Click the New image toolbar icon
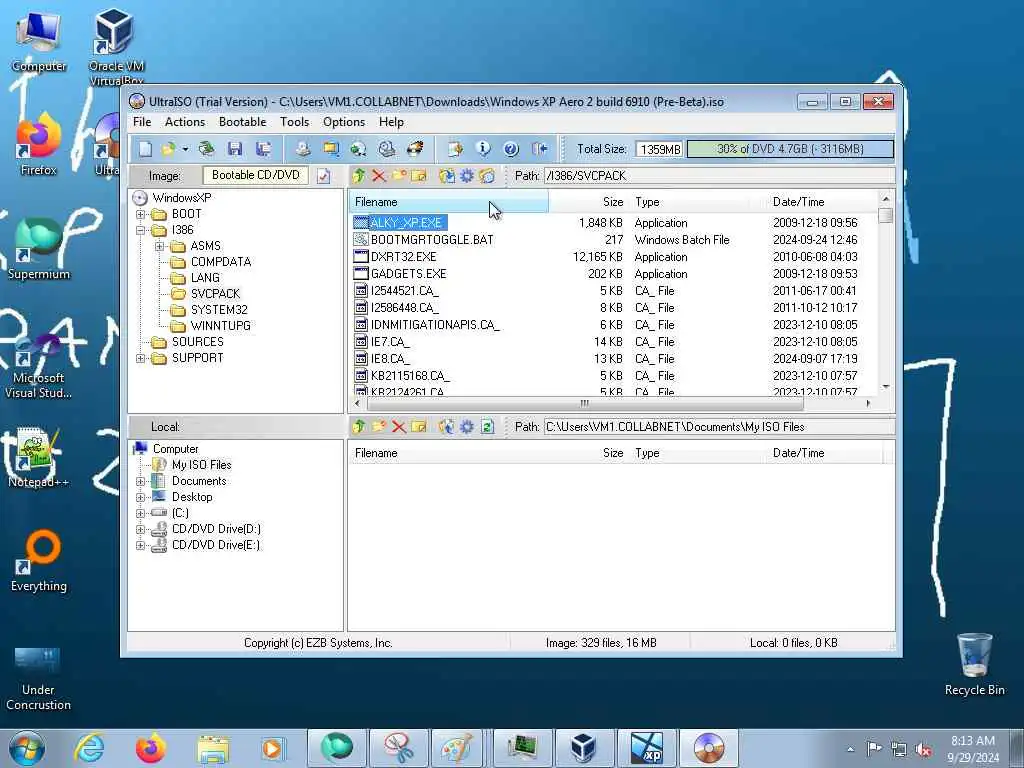This screenshot has width=1024, height=768. click(145, 149)
